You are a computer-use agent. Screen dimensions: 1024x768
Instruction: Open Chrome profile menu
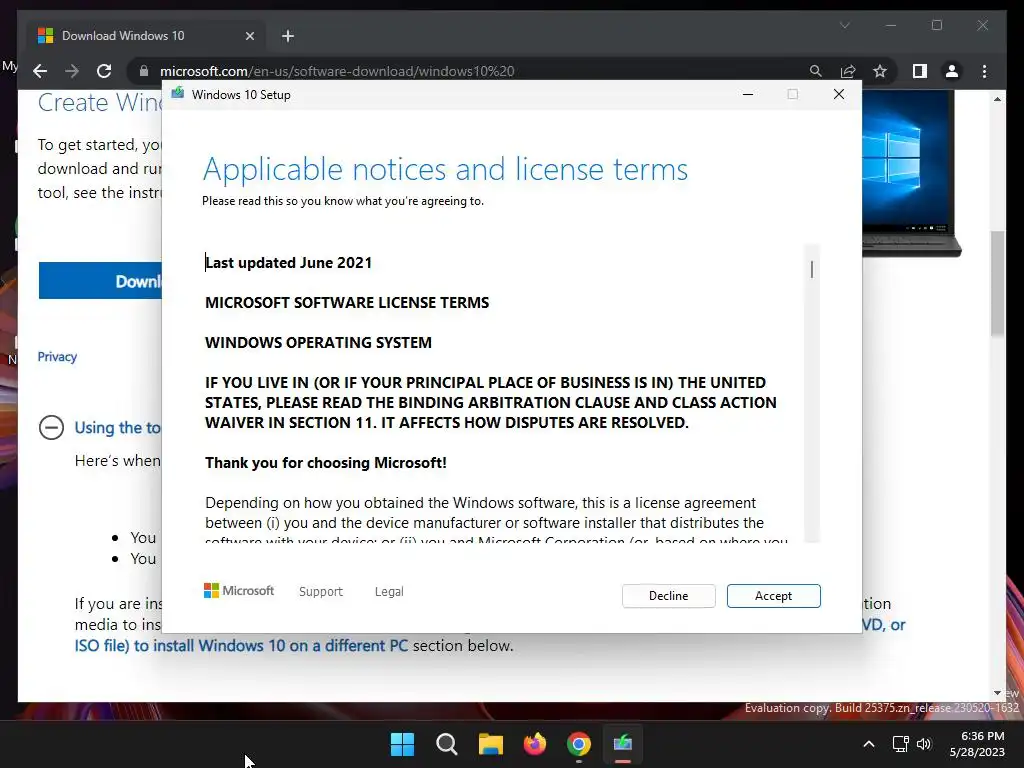[952, 71]
